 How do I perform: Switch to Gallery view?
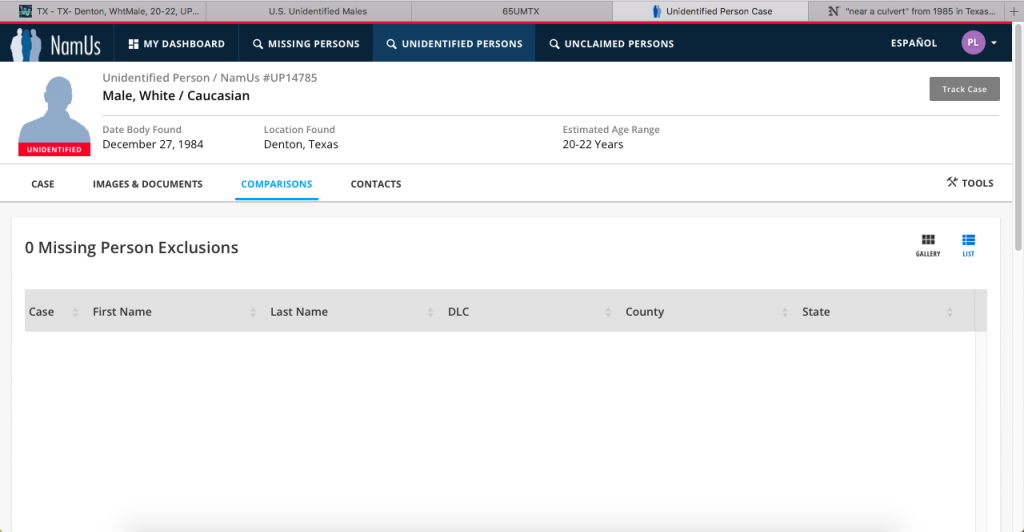[x=928, y=245]
